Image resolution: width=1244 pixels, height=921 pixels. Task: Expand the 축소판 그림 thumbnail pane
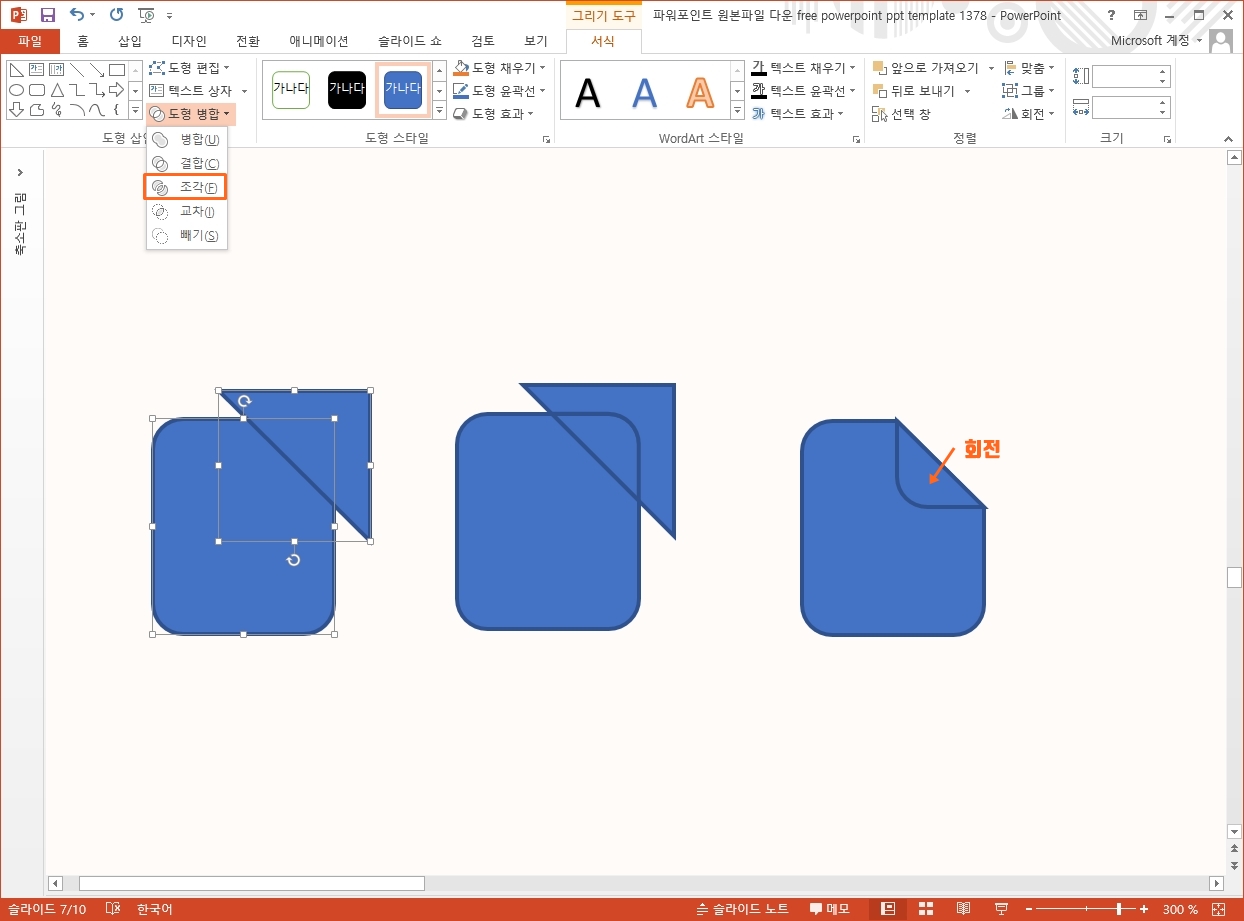20,173
